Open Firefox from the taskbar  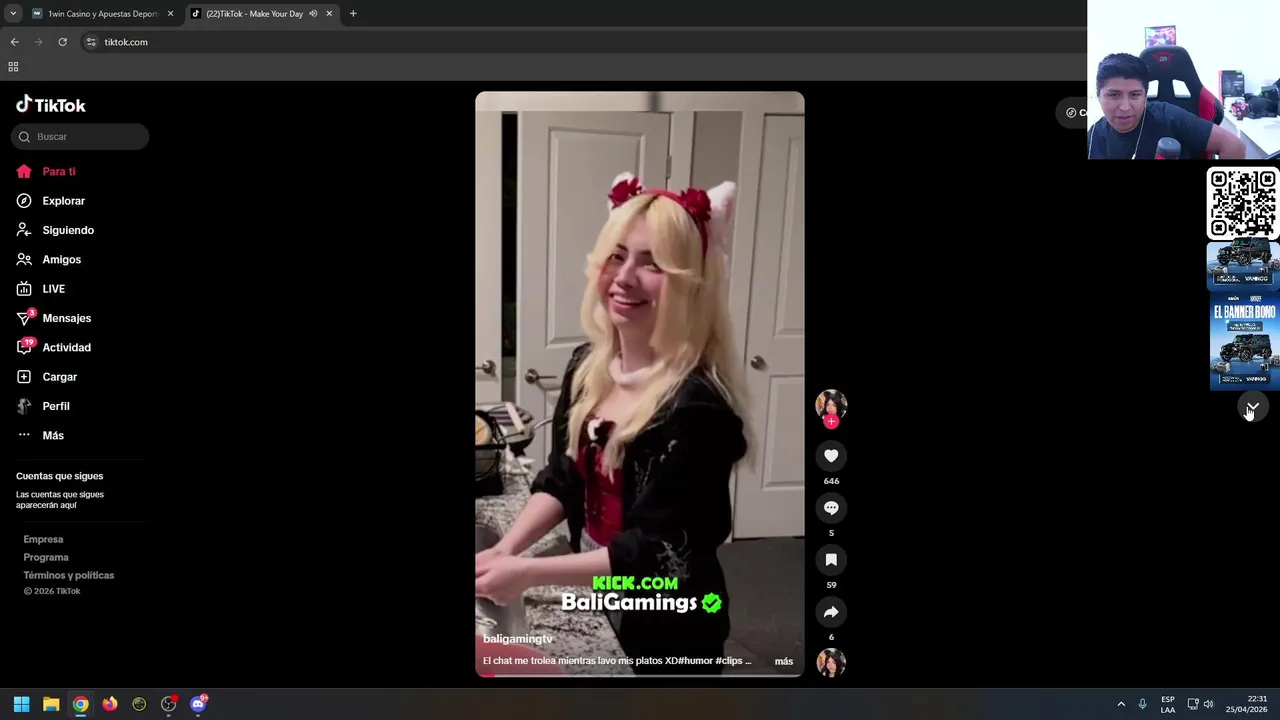110,704
